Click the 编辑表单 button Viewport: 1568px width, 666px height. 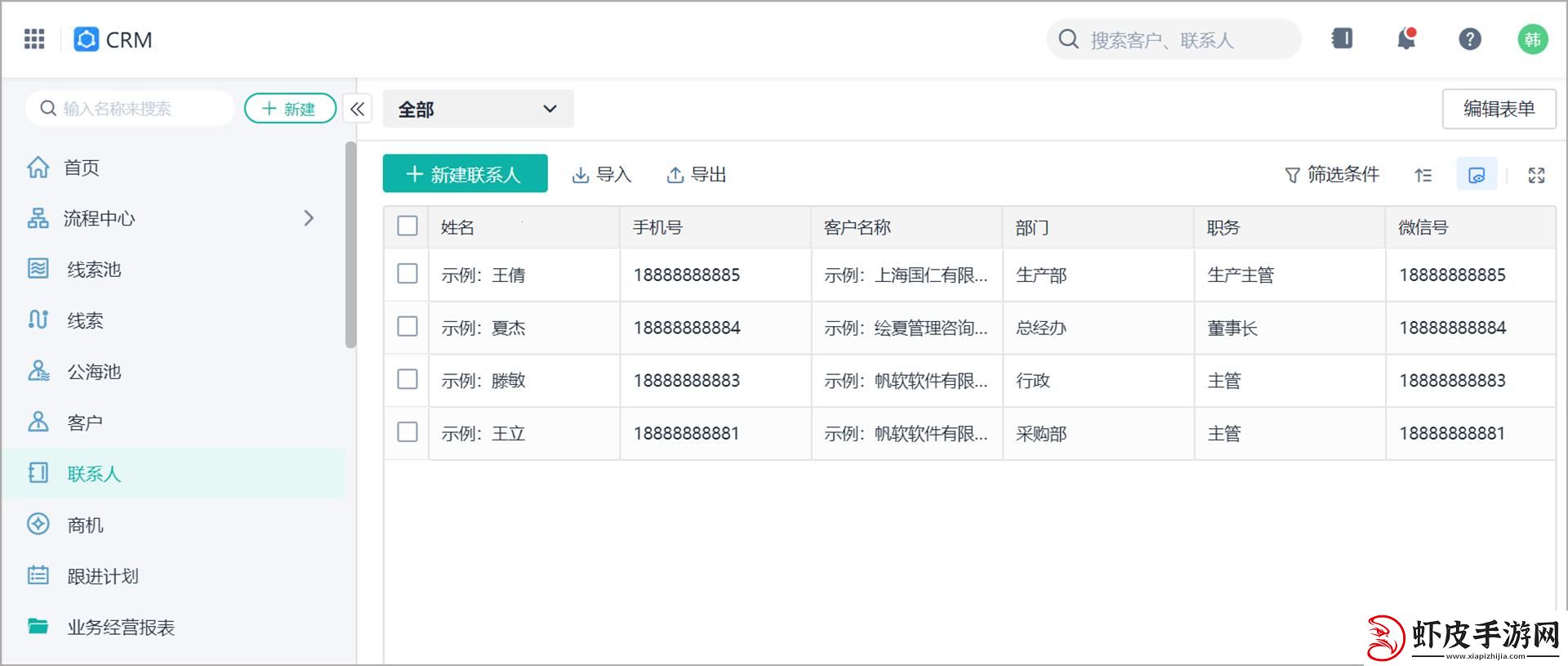pos(1499,109)
